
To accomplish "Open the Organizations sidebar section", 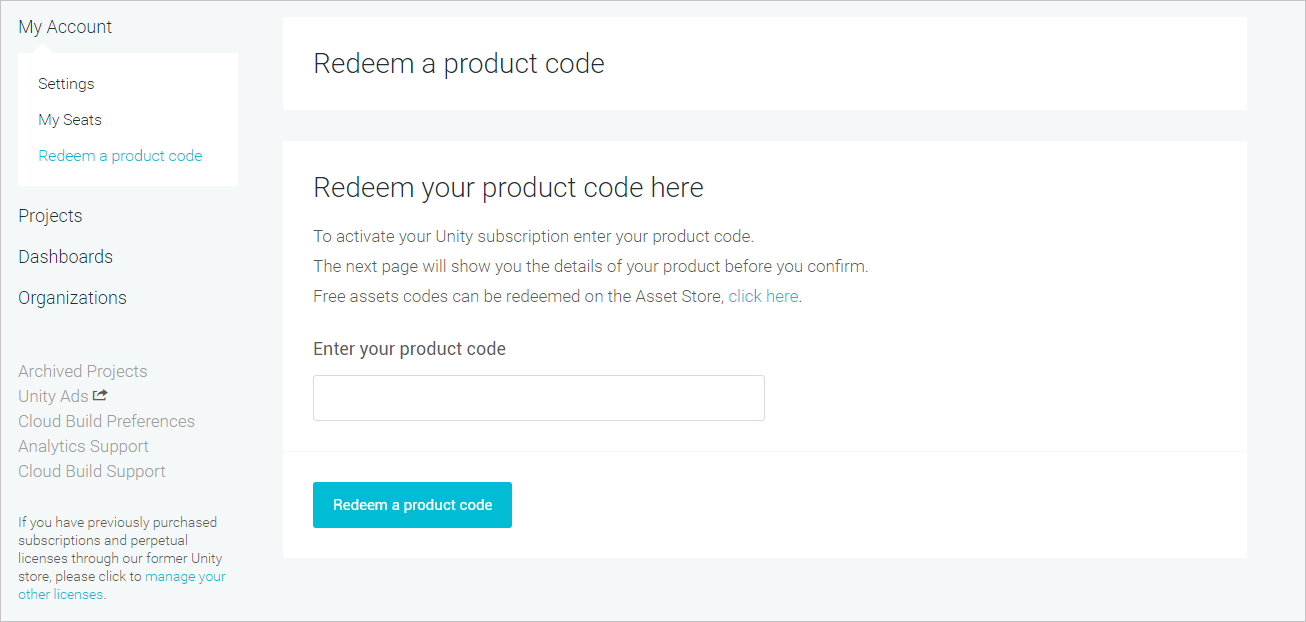I will (72, 298).
